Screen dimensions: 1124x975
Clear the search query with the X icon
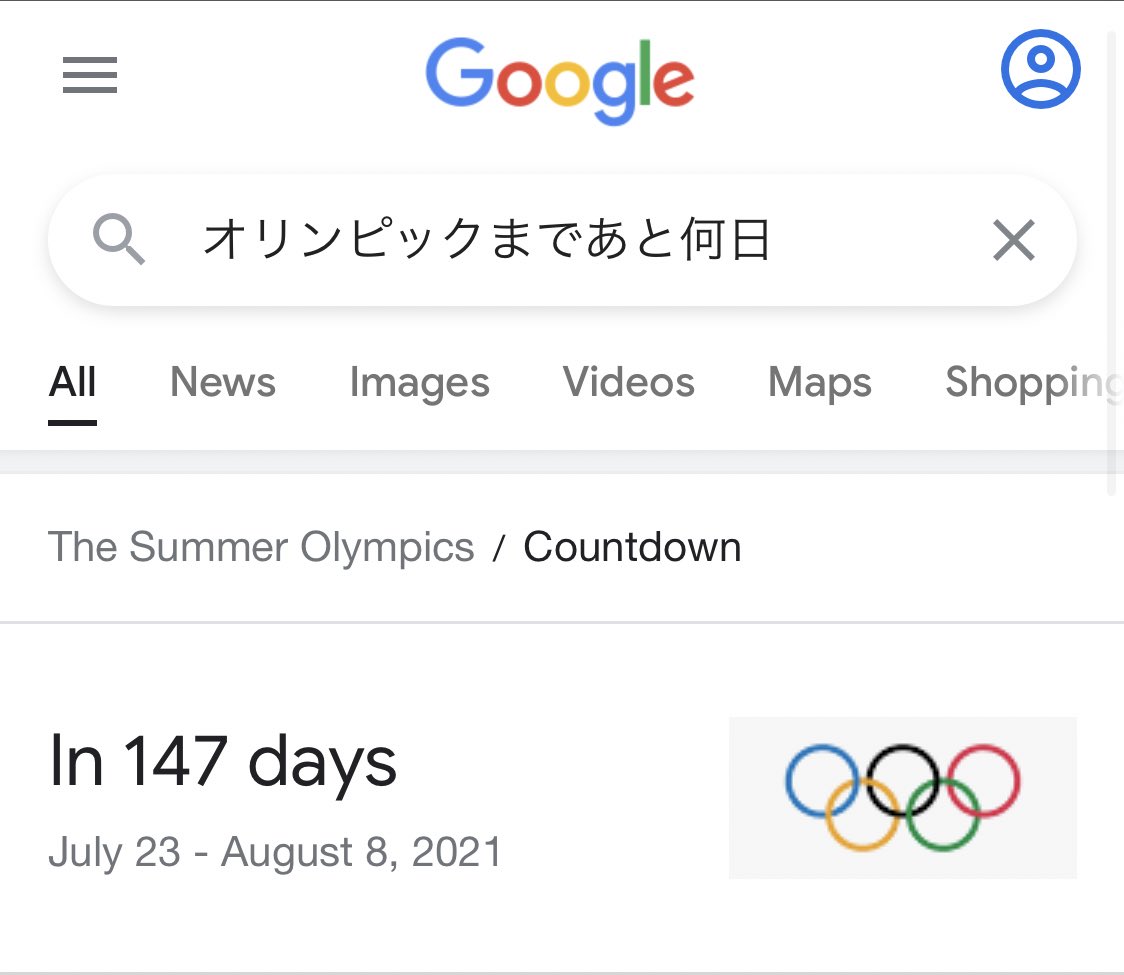(1013, 240)
